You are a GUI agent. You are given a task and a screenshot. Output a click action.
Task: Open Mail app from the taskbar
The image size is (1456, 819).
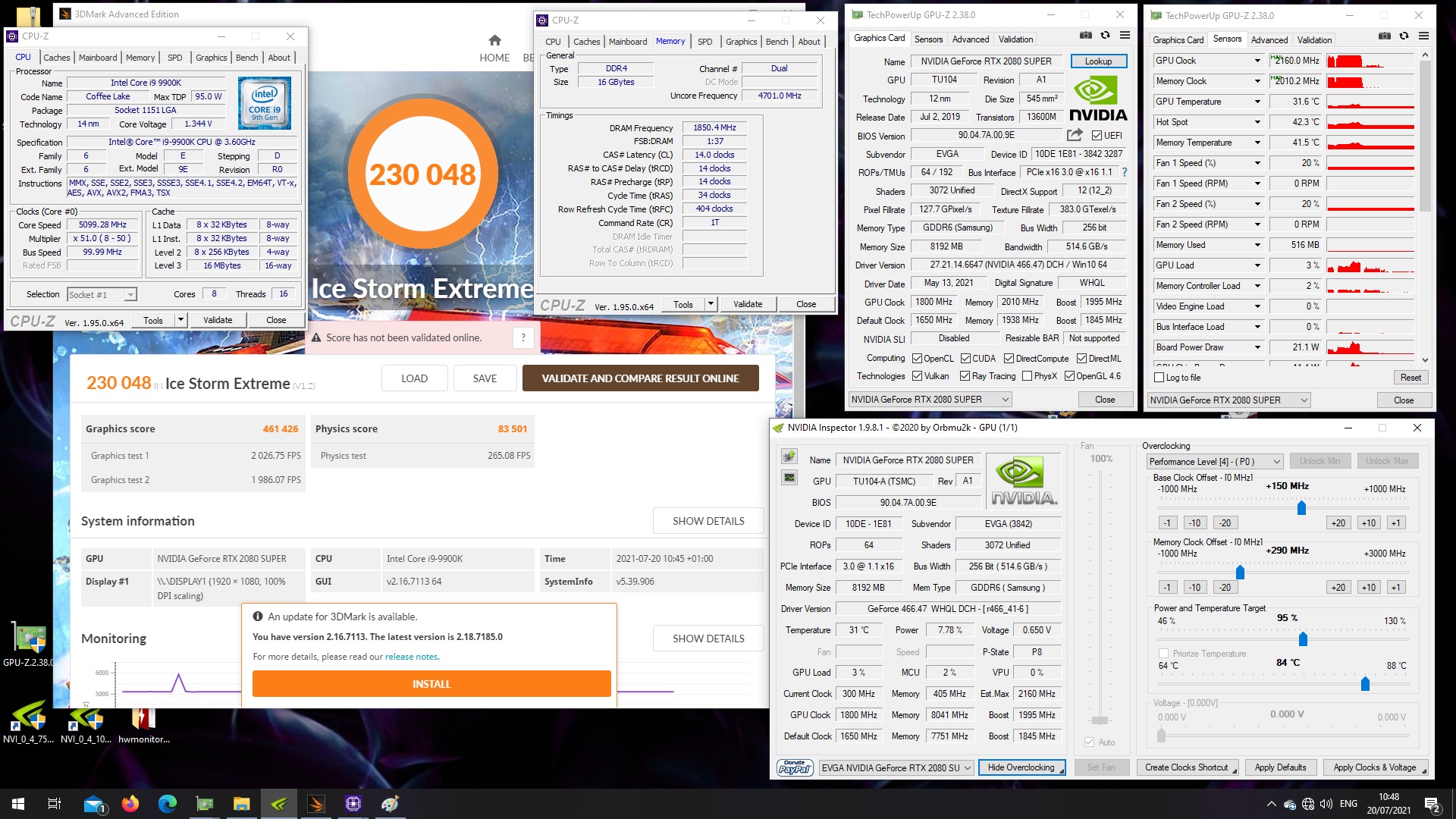click(95, 803)
